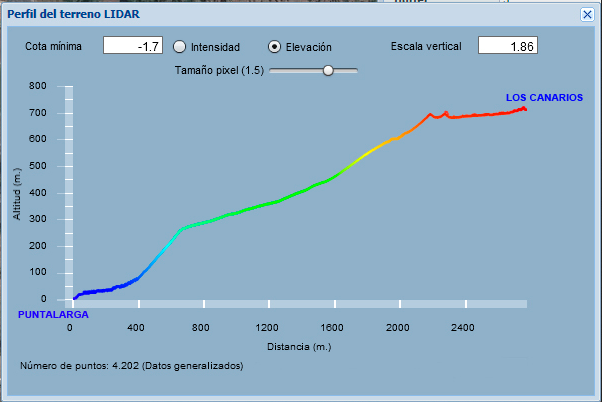Screen dimensions: 602x402
Task: Click the Perfil del terreno LIDAR title
Action: [x=74, y=15]
